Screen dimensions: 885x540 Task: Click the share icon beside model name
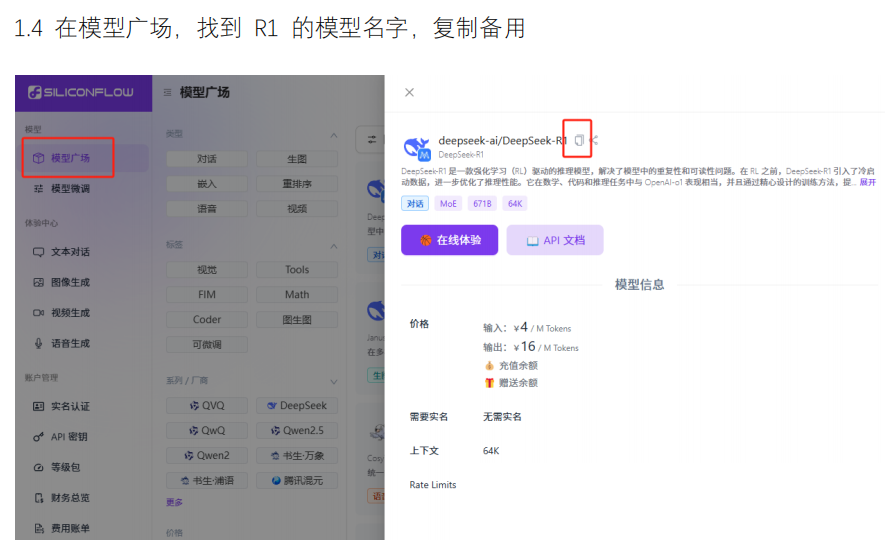coord(594,140)
